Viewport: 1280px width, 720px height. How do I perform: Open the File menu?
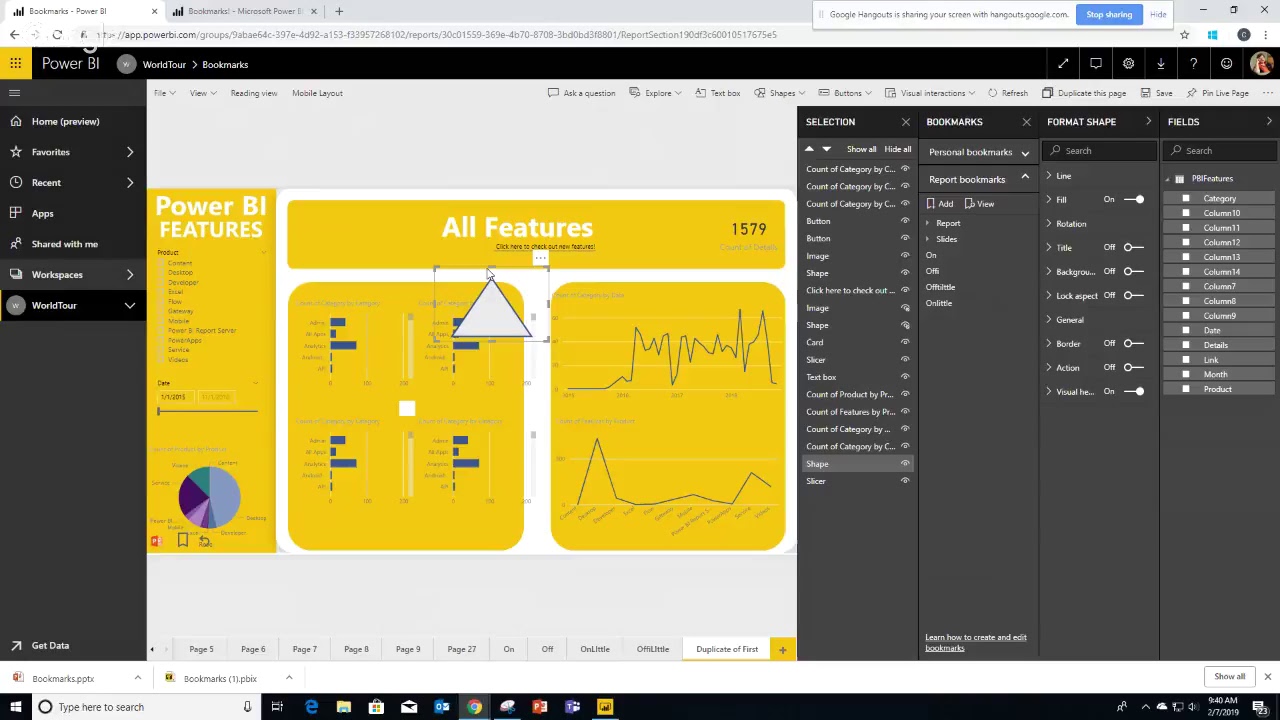coord(164,93)
